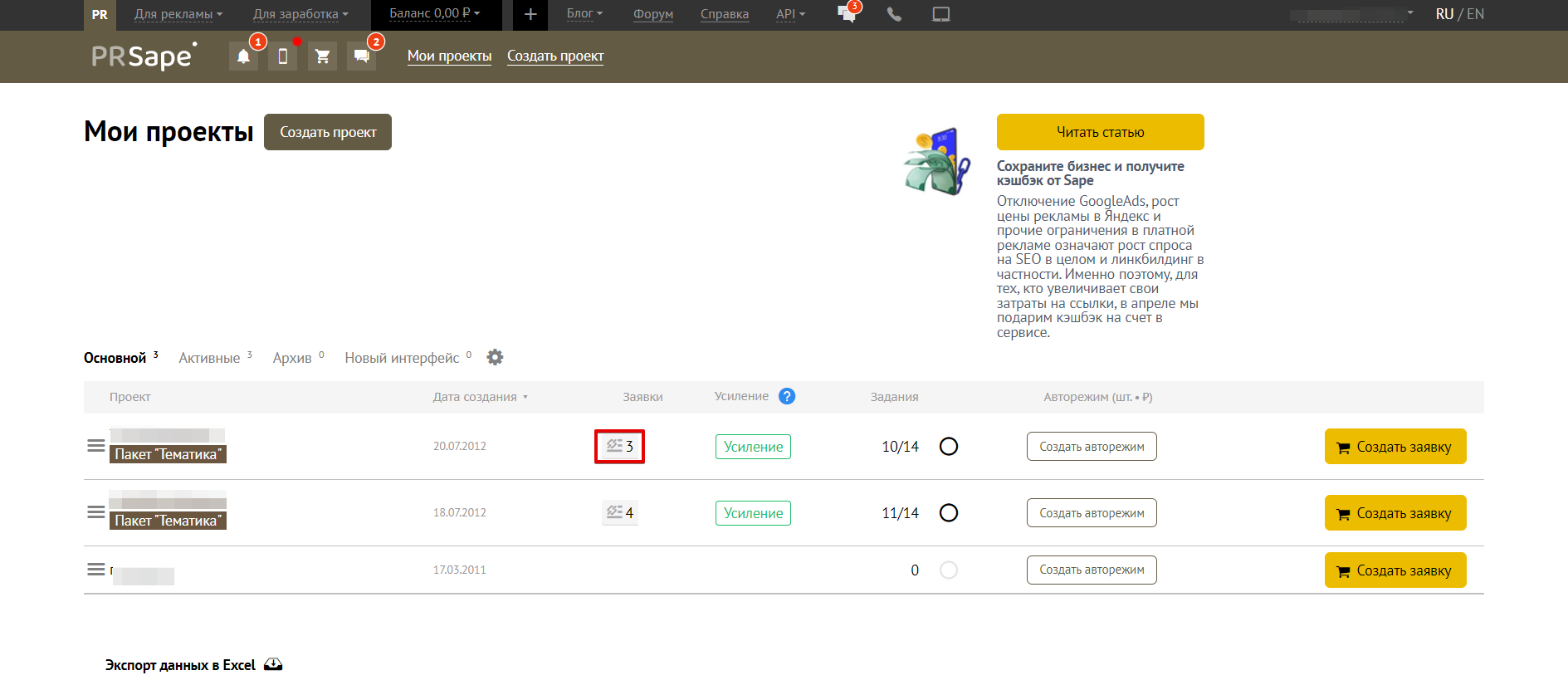Open the shopping cart icon
1568x690 pixels.
tap(322, 56)
